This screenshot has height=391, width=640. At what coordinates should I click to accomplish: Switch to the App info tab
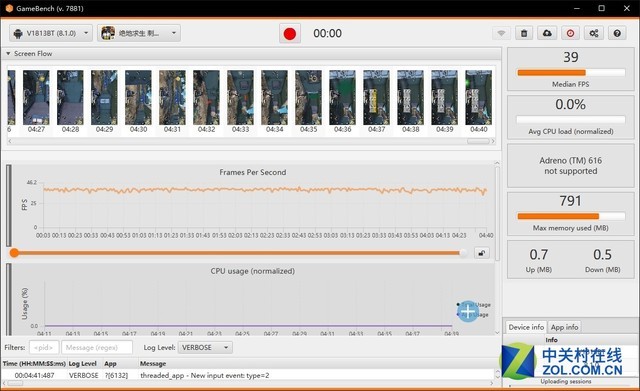564,327
